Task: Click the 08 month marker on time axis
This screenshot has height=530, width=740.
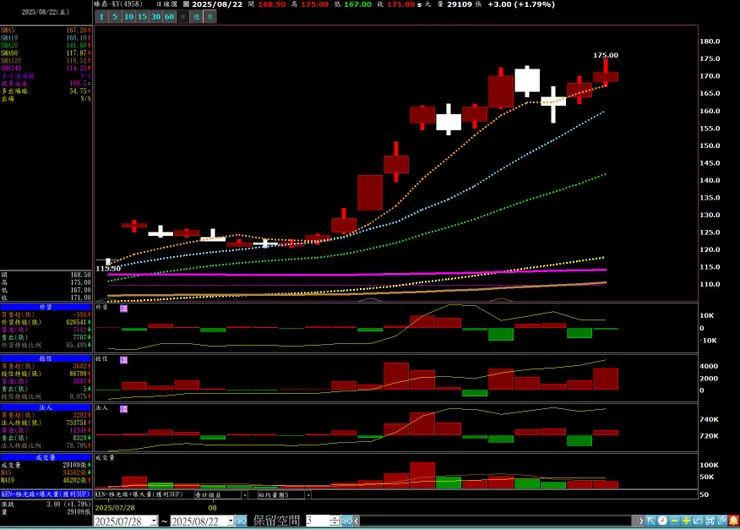Action: pos(212,508)
